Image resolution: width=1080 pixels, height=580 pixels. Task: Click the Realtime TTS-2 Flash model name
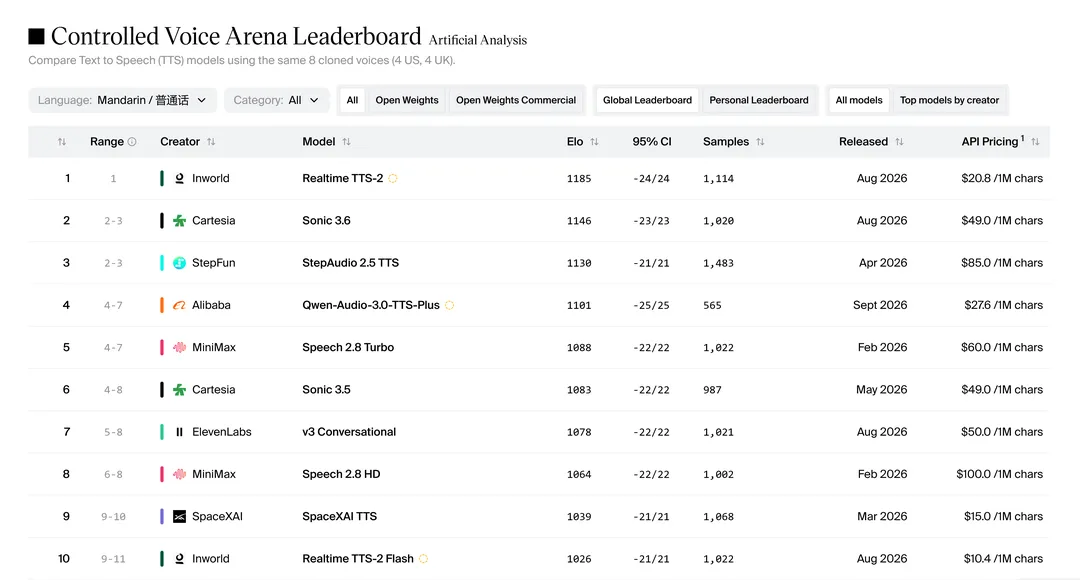pyautogui.click(x=358, y=559)
